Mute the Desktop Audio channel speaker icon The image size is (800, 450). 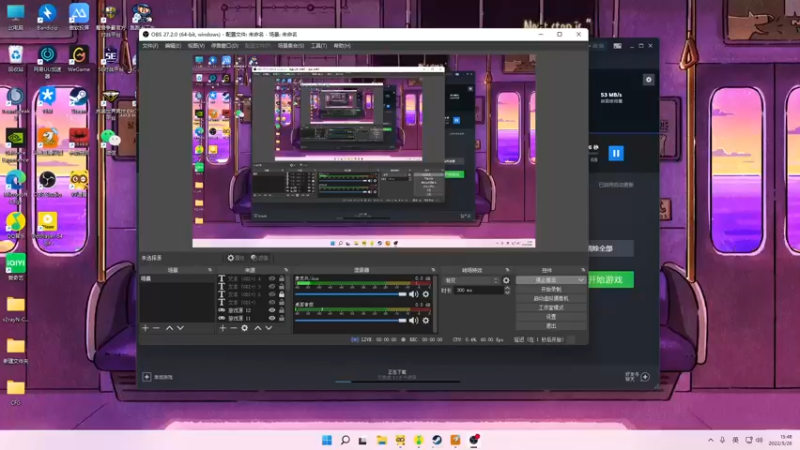coord(413,320)
